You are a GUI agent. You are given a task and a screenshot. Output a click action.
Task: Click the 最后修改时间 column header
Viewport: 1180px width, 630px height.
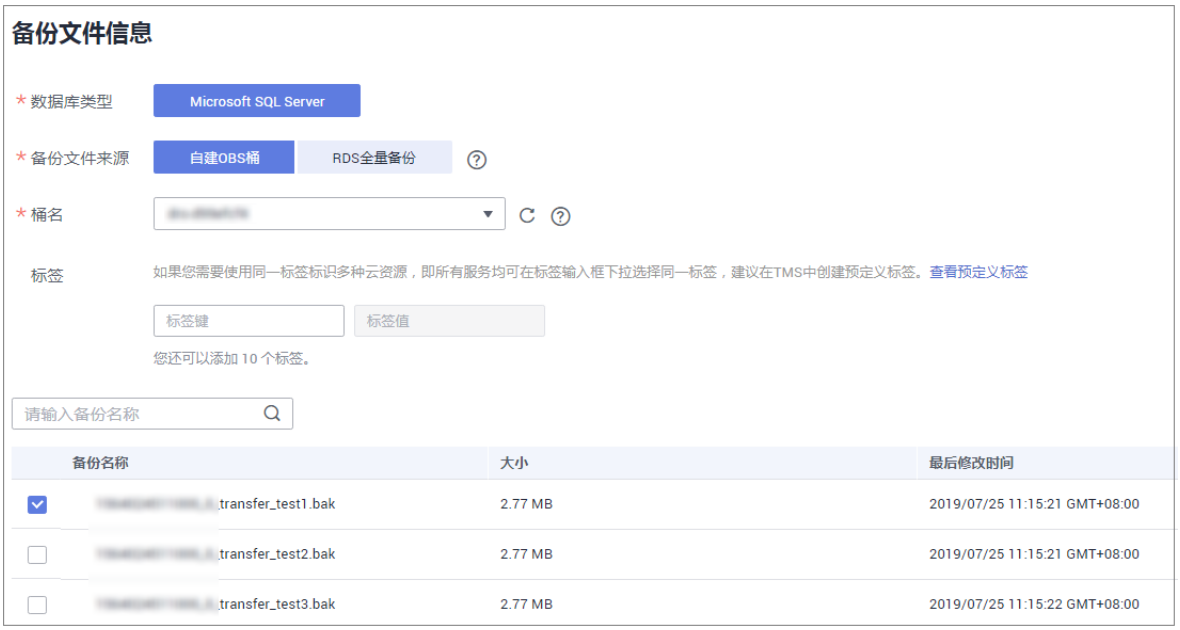[x=971, y=463]
